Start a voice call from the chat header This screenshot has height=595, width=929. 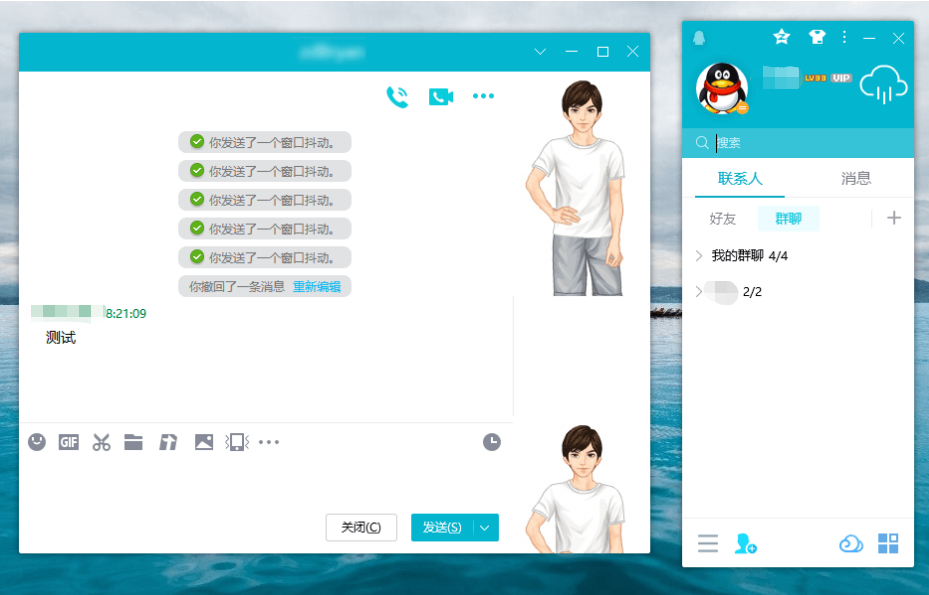tap(398, 97)
